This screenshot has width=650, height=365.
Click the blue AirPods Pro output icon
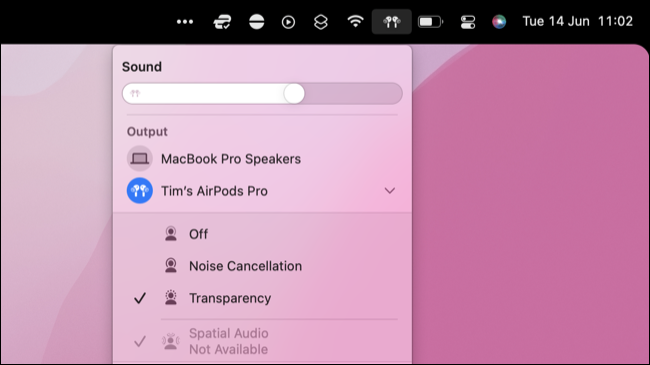pos(140,190)
